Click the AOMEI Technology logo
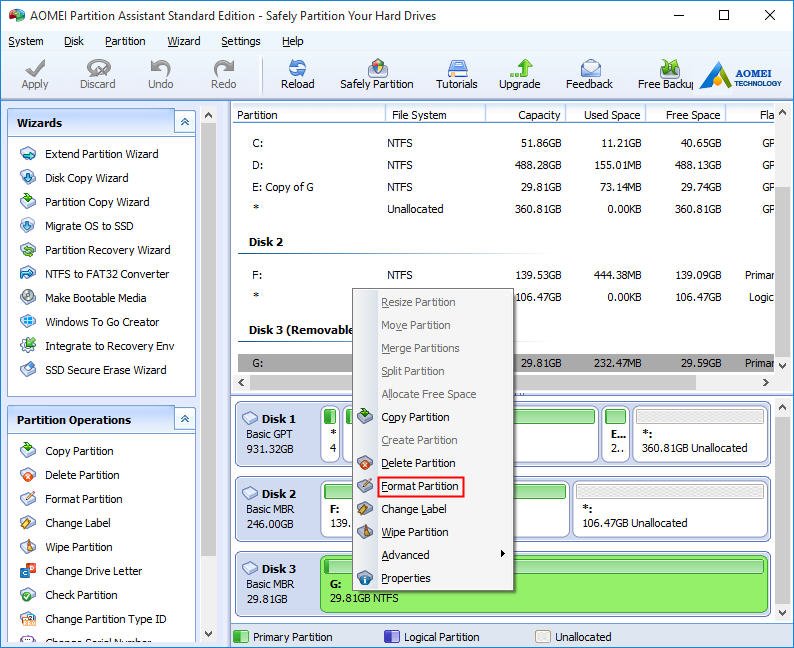The height and width of the screenshot is (648, 794). 741,75
